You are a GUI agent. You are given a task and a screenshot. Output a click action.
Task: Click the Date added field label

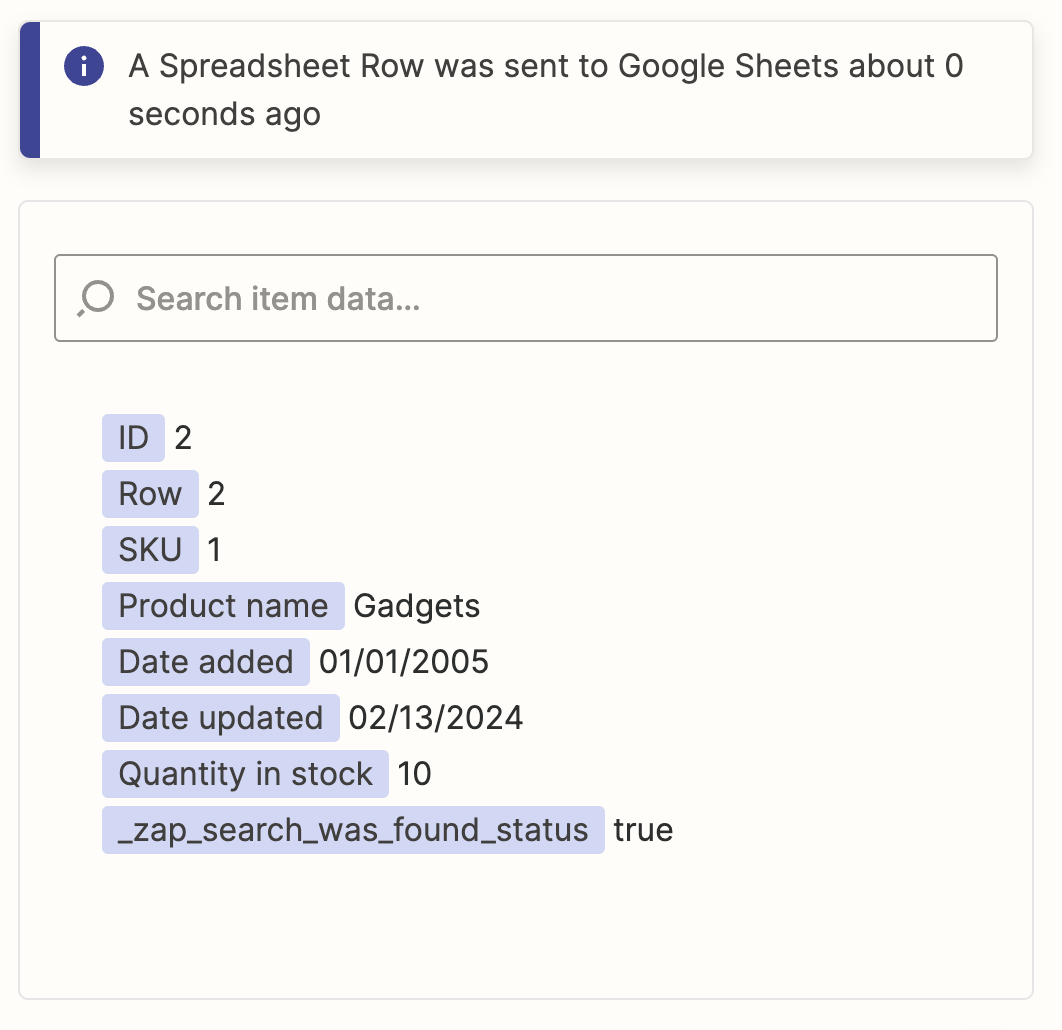[206, 662]
